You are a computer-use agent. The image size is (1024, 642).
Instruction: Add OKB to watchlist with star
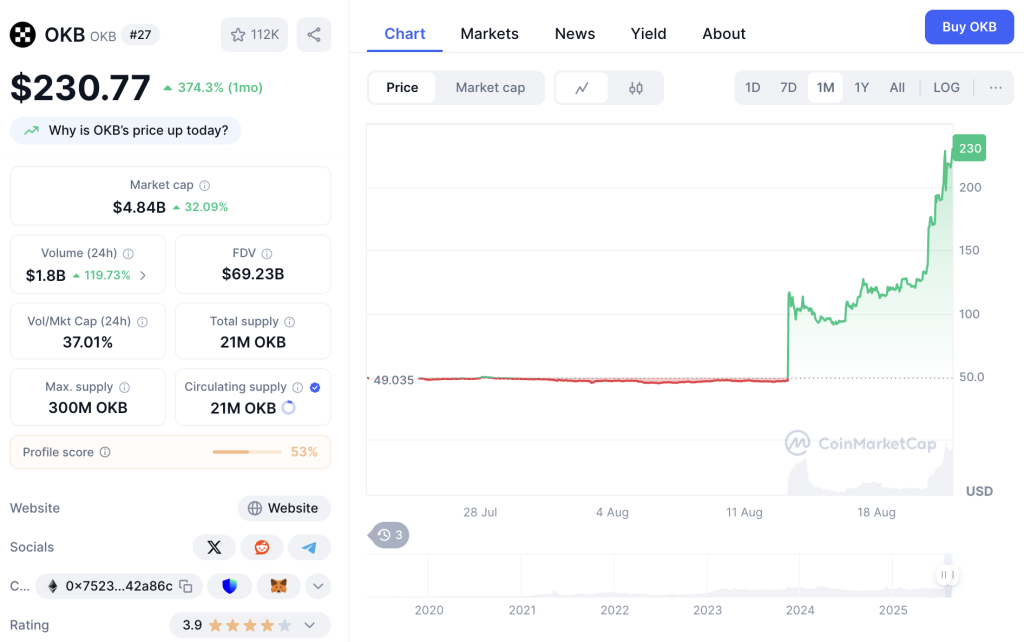[254, 35]
